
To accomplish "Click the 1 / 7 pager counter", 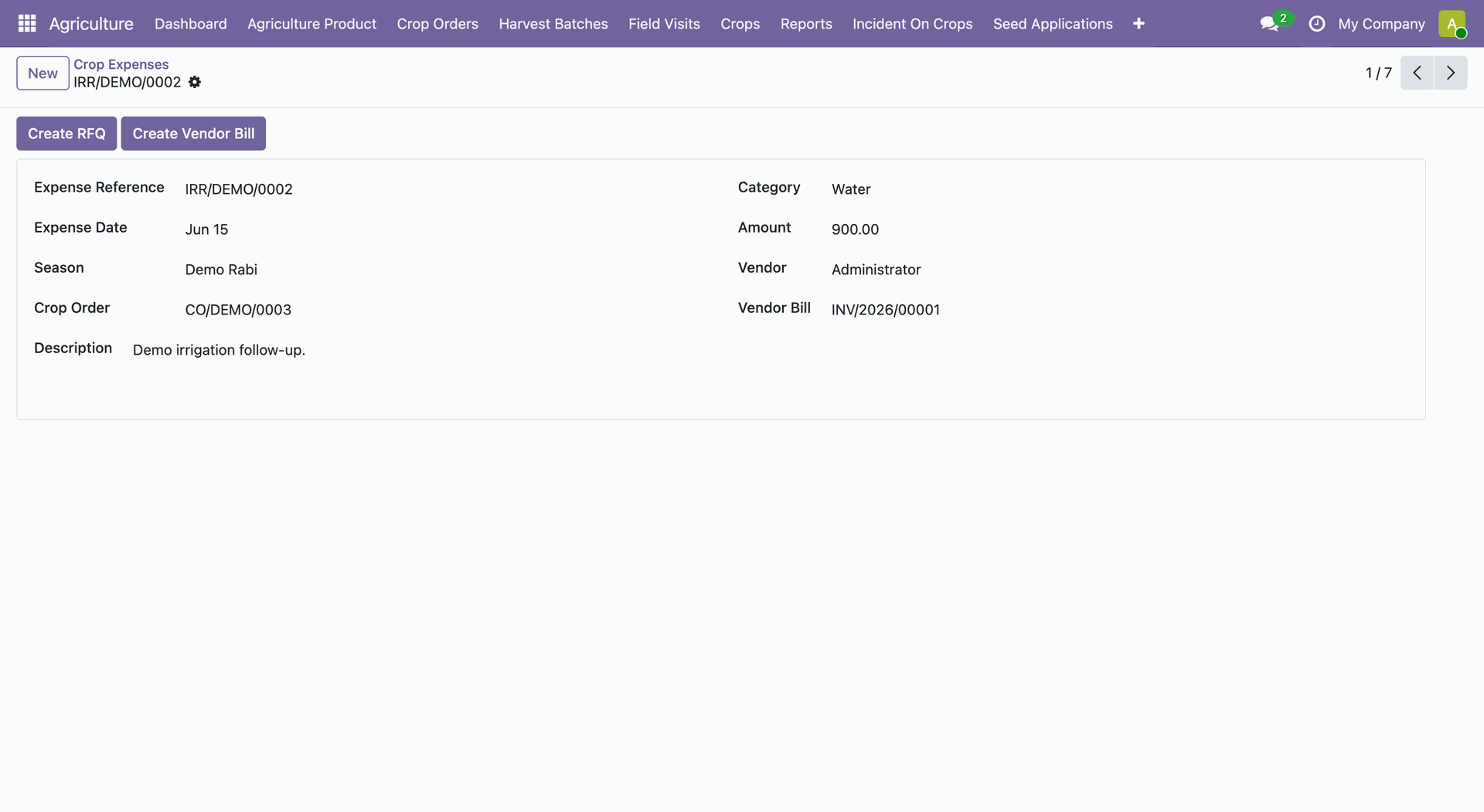I will tap(1378, 73).
